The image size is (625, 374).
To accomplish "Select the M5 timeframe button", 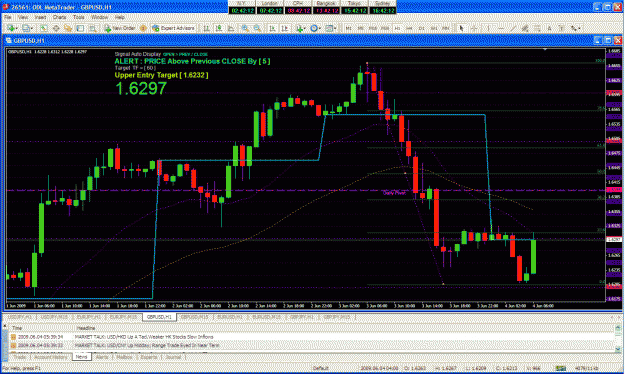I will 361,28.
